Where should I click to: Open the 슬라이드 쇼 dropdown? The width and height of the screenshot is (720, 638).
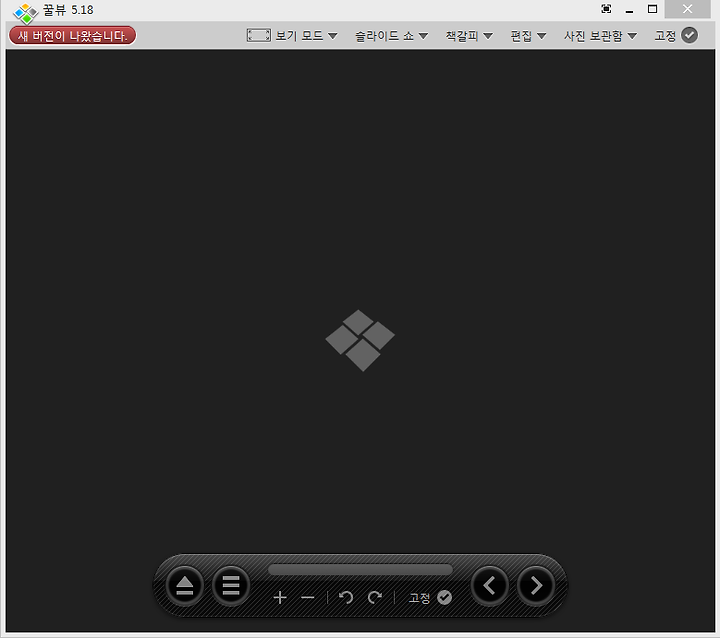click(392, 35)
